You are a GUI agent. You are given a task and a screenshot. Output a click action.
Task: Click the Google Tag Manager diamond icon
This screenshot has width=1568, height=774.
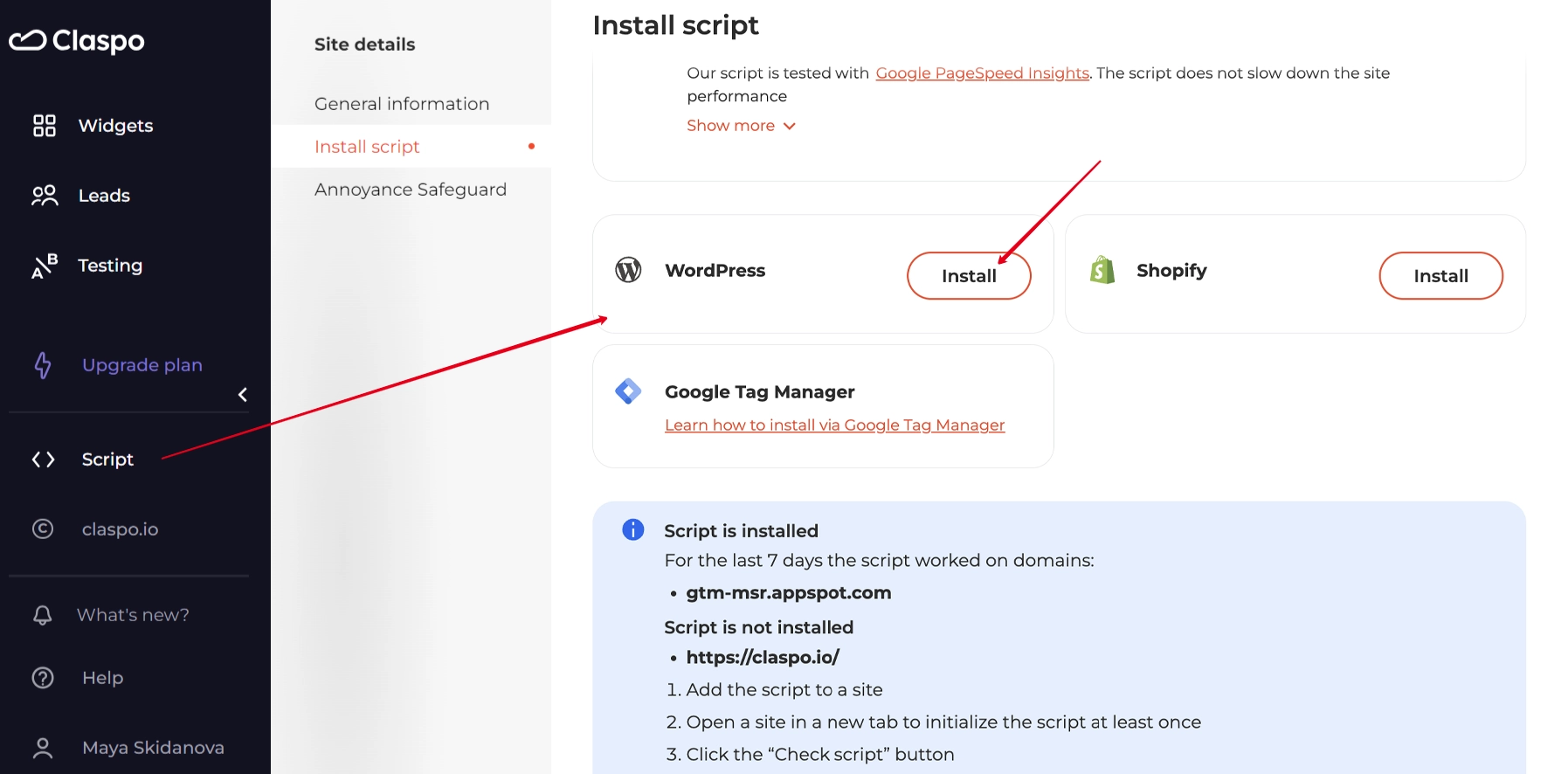628,391
